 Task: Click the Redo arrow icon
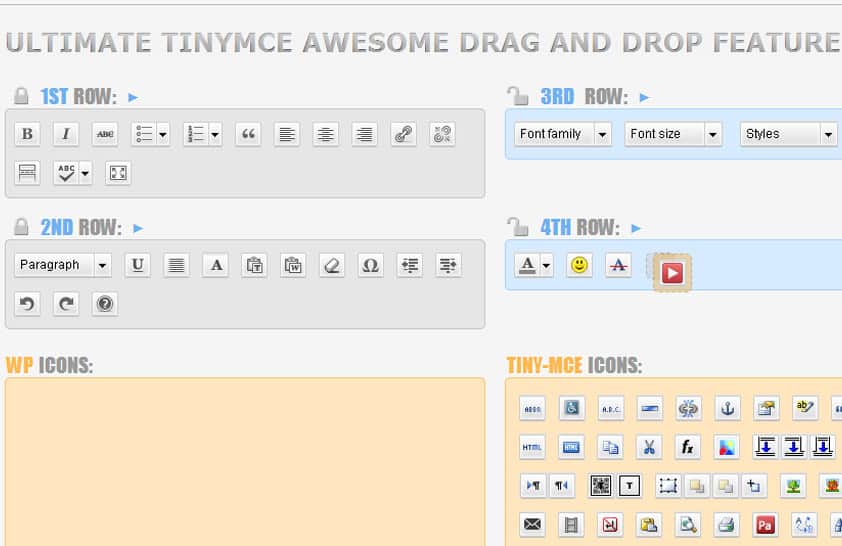66,304
